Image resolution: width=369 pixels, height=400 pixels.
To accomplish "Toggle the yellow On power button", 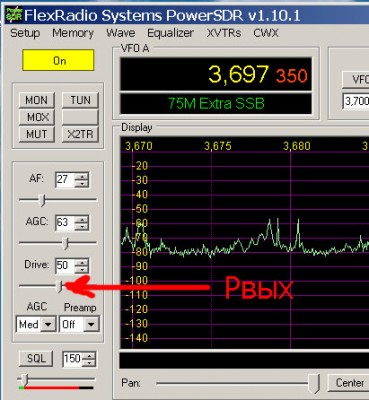I will point(58,60).
